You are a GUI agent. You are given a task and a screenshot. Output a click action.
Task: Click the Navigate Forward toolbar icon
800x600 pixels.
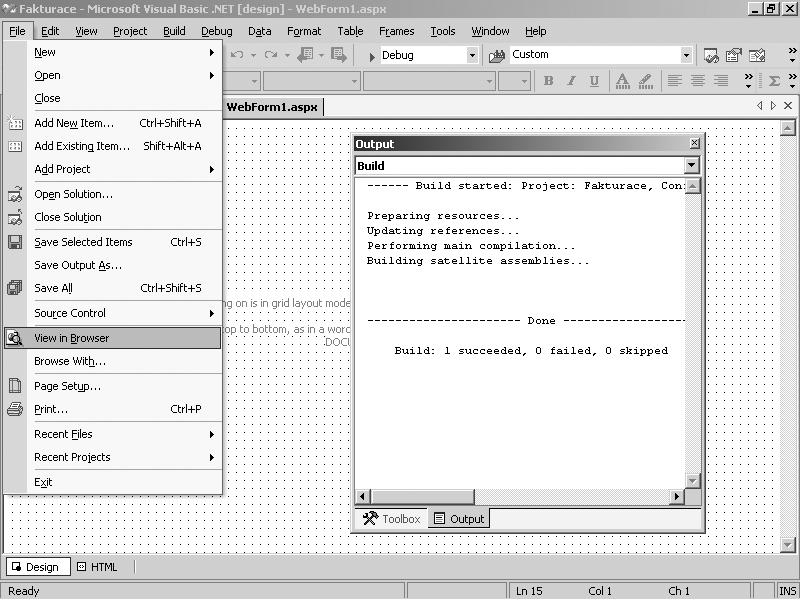tap(339, 55)
